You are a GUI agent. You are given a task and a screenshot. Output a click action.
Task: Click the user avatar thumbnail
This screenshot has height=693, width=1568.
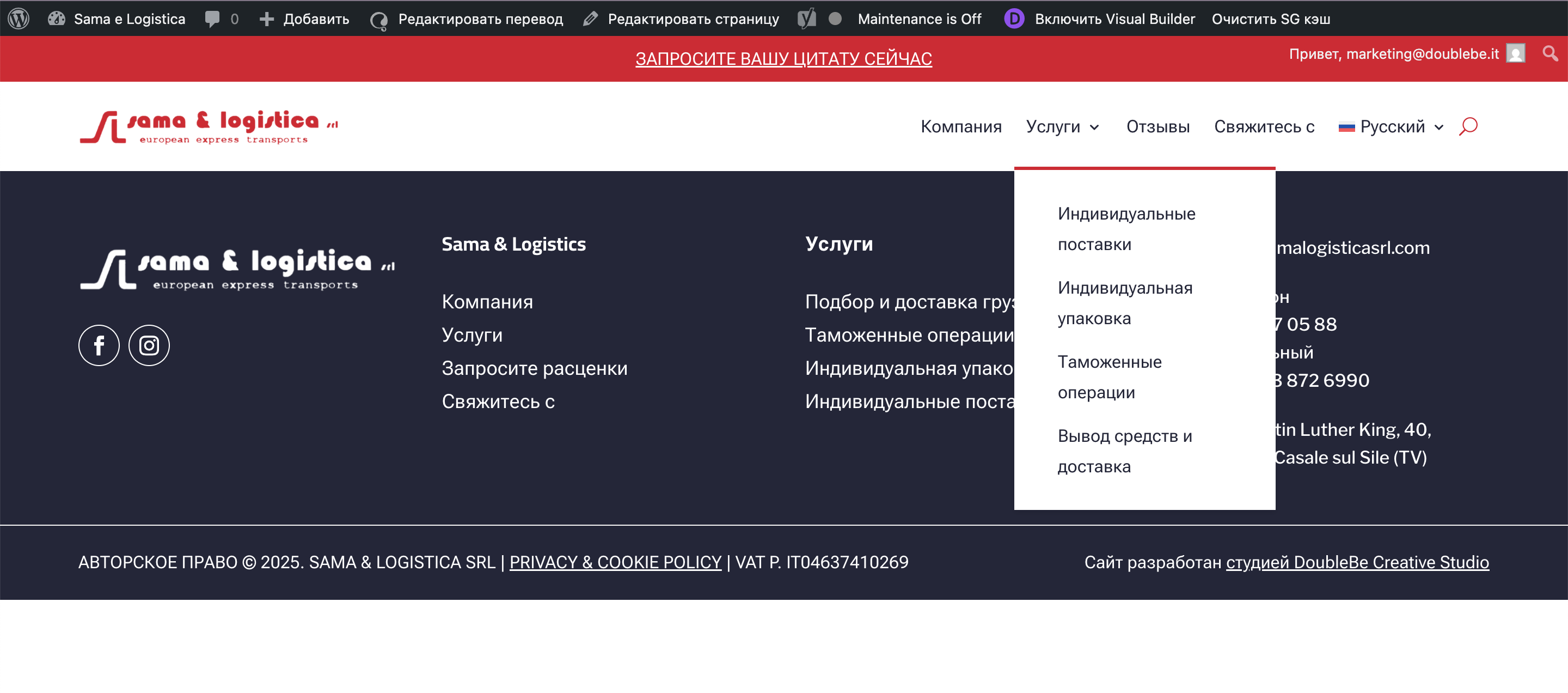(x=1515, y=53)
